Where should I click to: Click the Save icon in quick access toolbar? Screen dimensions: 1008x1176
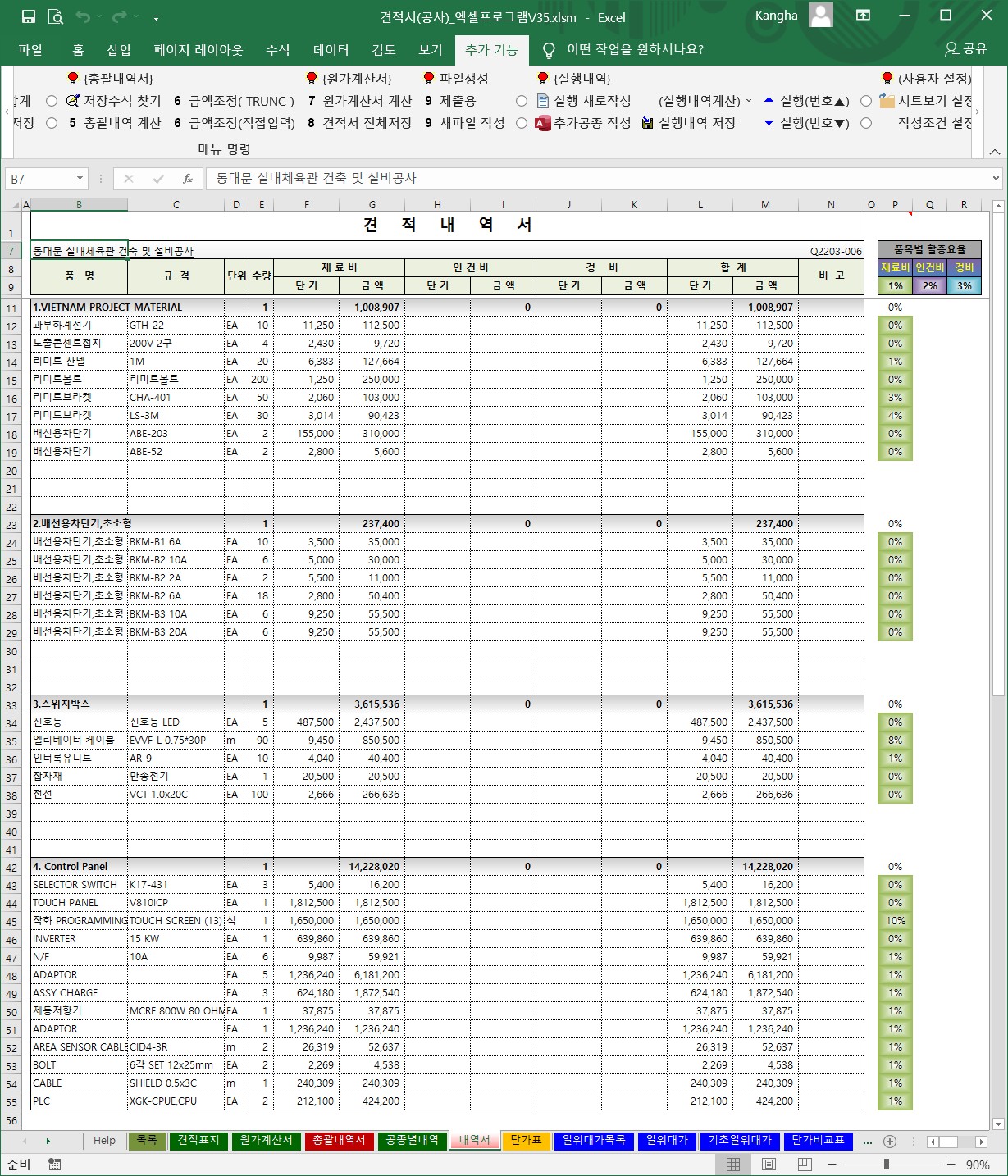coord(29,16)
